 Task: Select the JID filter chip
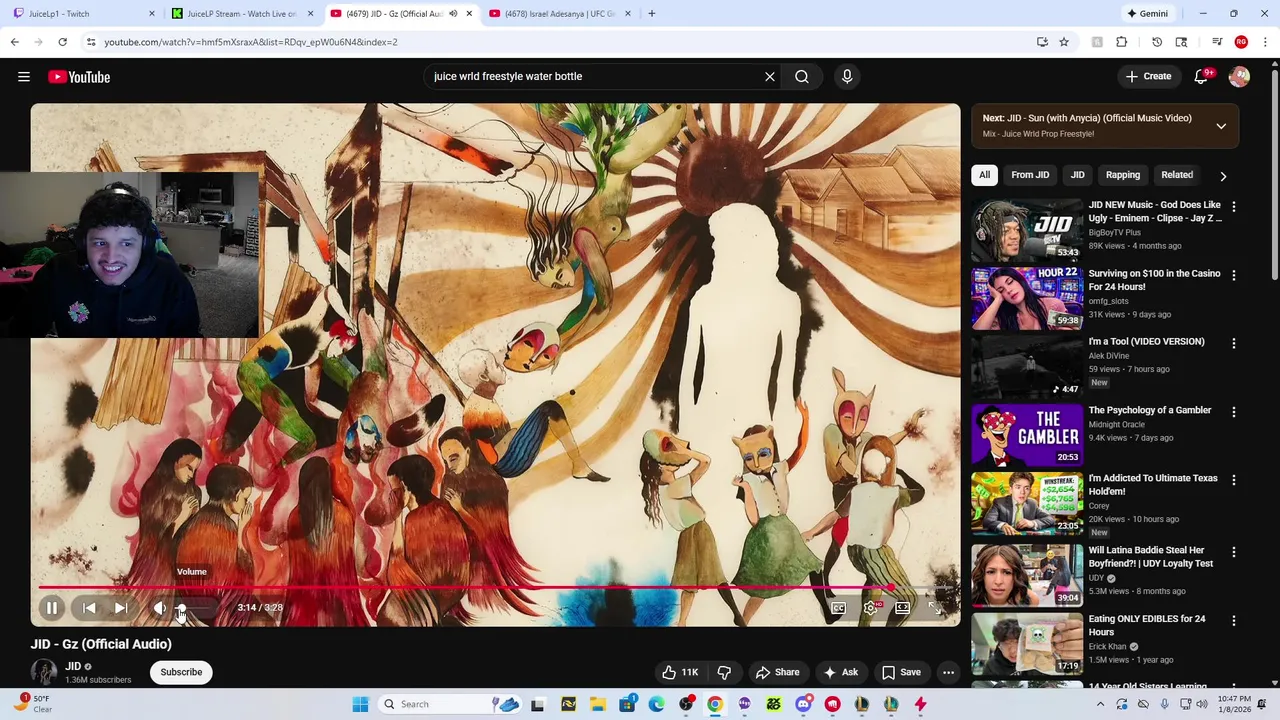coord(1077,175)
